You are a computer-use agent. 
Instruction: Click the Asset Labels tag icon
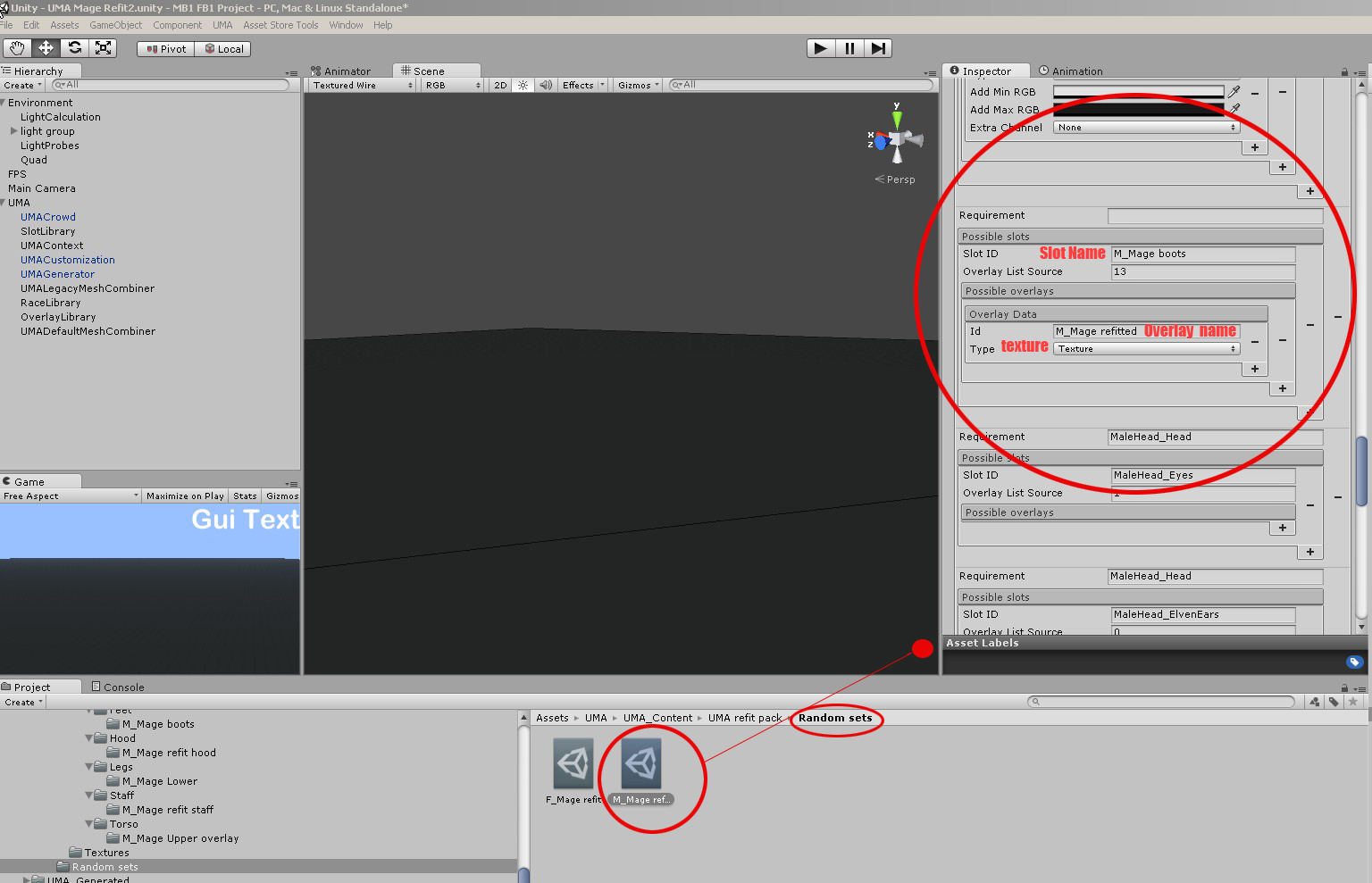pos(1354,662)
